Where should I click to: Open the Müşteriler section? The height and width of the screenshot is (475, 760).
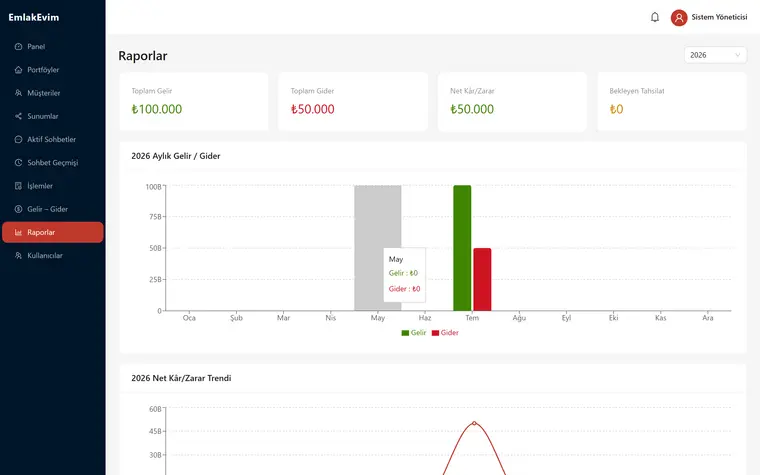click(x=53, y=93)
